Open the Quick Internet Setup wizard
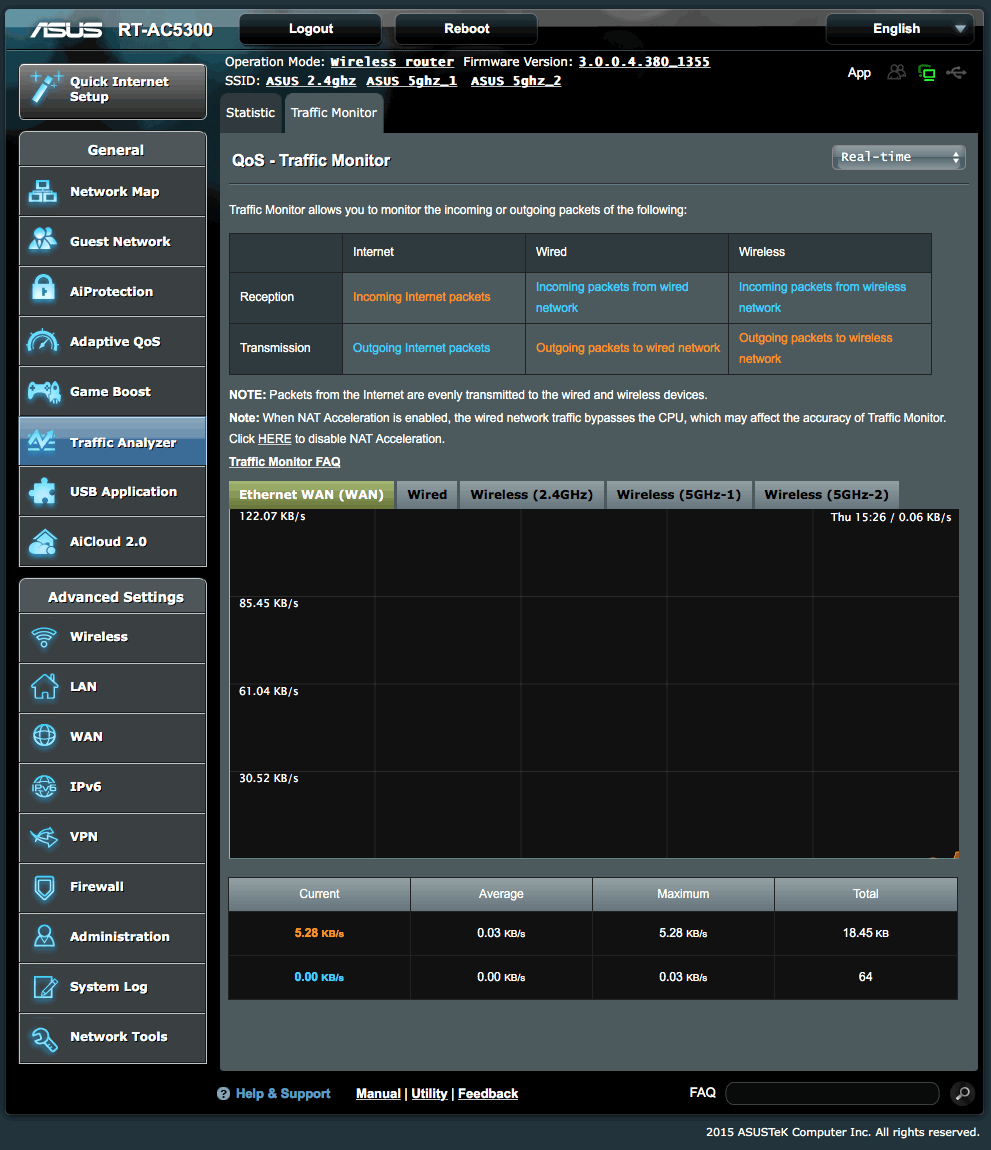The image size is (991, 1150). [x=112, y=91]
